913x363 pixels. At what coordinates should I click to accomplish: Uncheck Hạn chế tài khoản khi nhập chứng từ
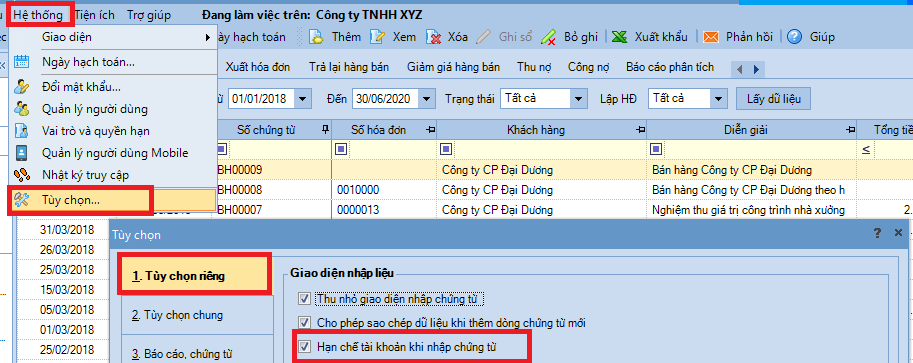pos(304,347)
